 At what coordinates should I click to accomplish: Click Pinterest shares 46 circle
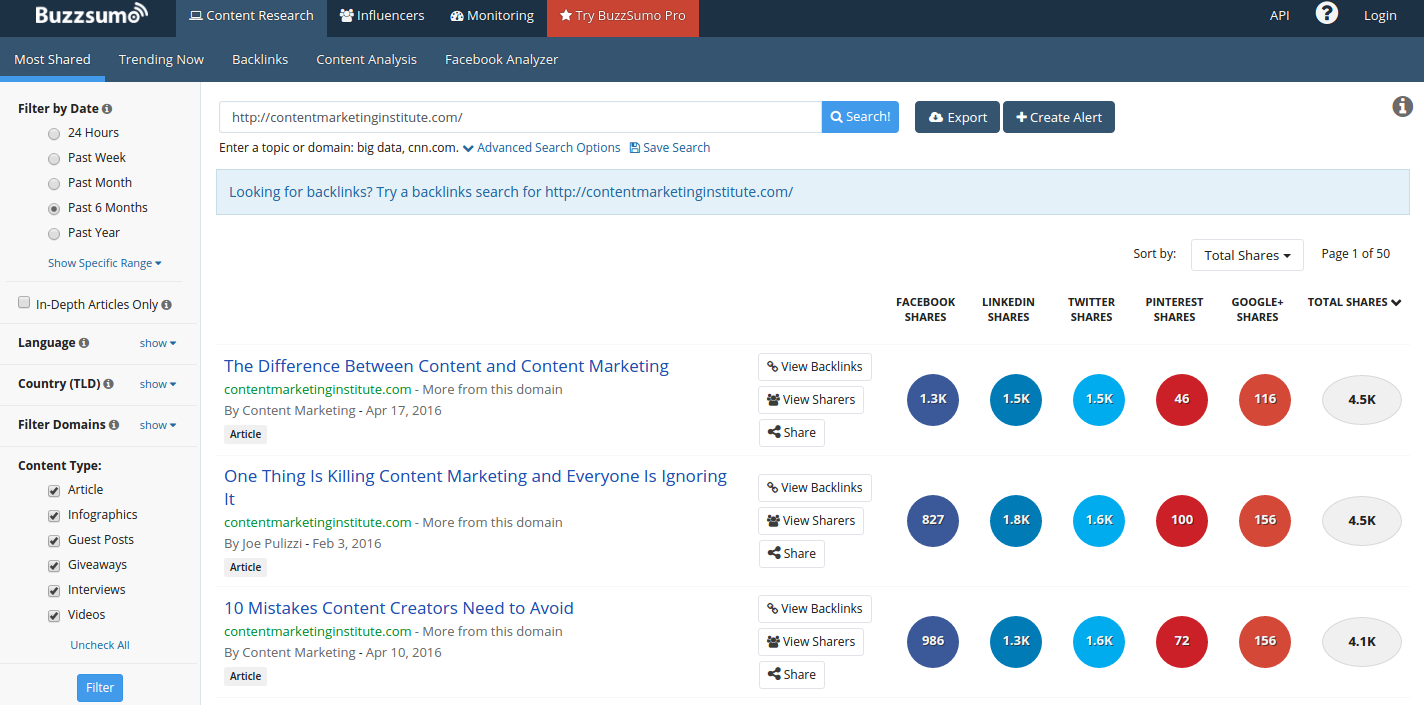pyautogui.click(x=1182, y=399)
